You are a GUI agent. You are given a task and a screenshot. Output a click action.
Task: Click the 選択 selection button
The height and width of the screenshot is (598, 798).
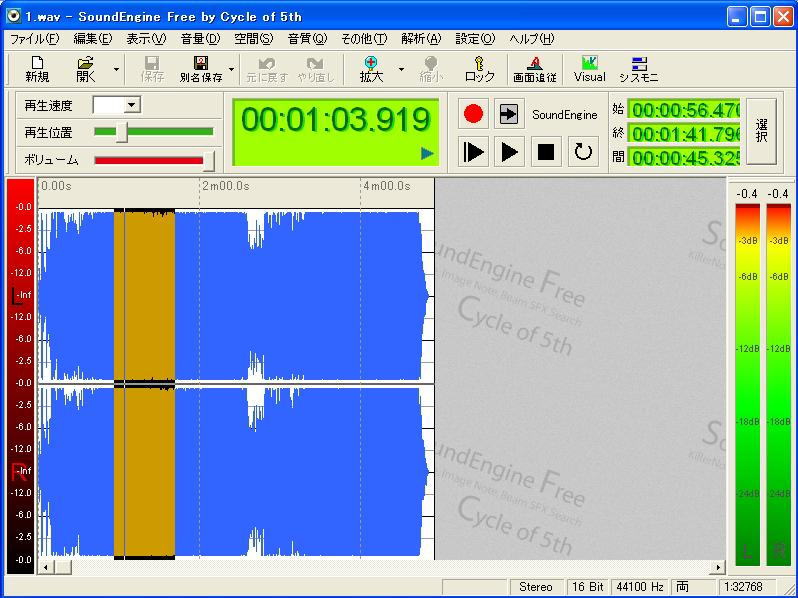click(761, 131)
